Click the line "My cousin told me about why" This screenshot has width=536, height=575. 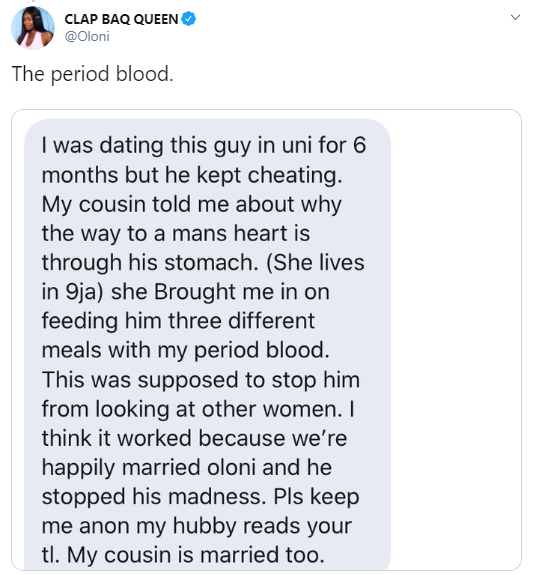pos(191,205)
